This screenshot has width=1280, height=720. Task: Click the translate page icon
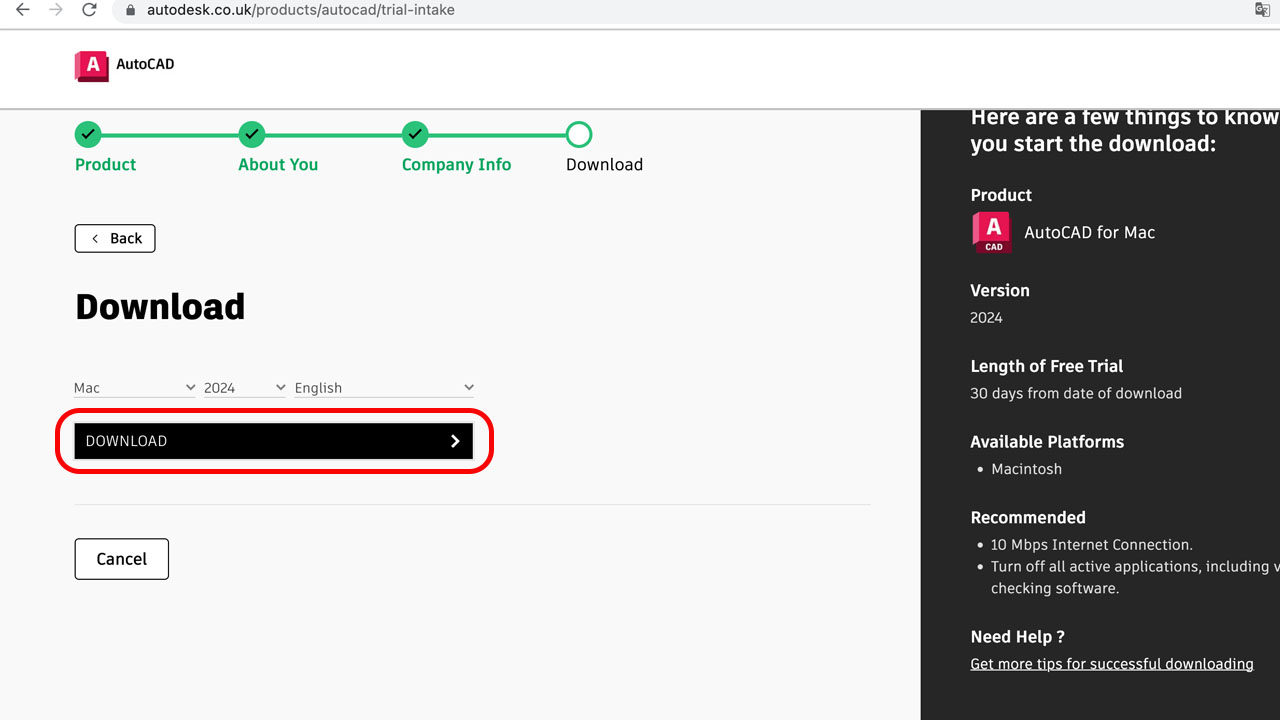(1262, 10)
